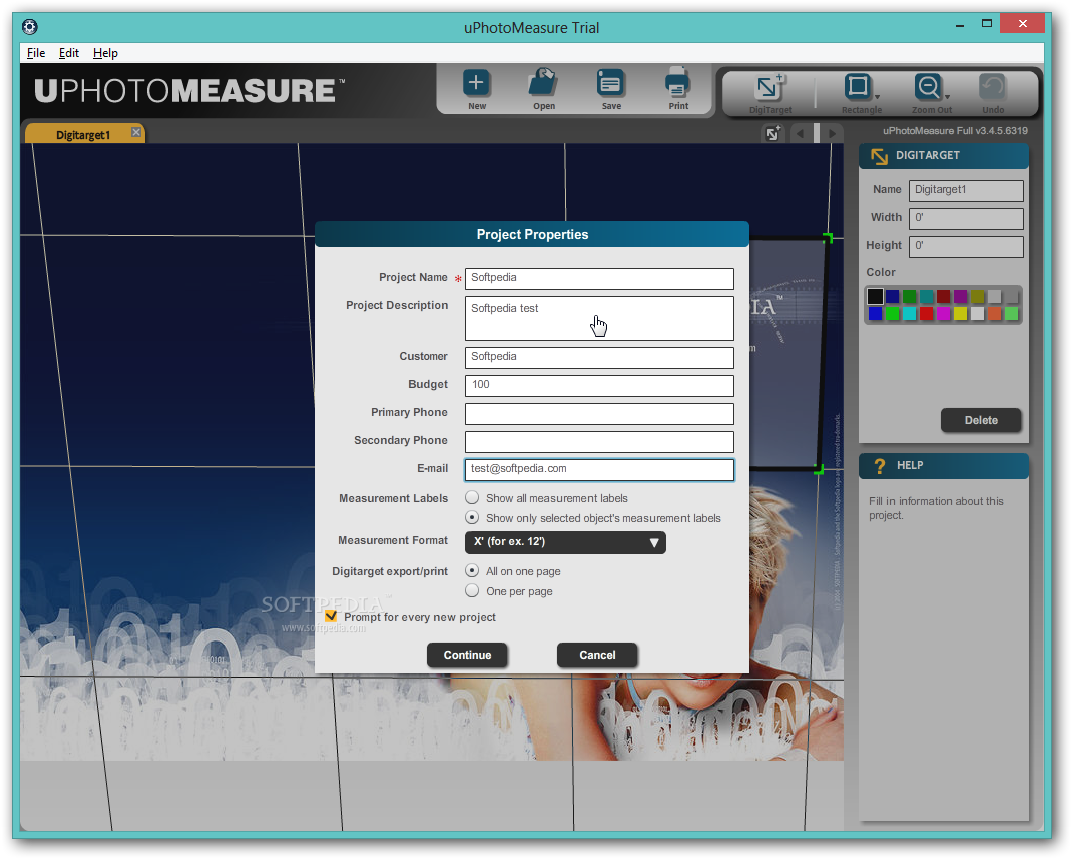Screen dimensions: 1072x859
Task: Choose All on one page option
Action: tap(472, 570)
